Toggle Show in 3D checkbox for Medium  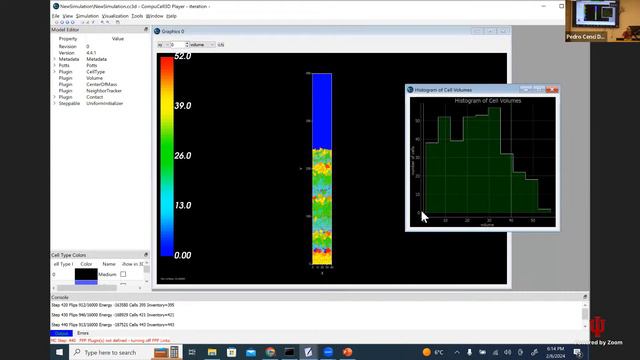pos(123,274)
